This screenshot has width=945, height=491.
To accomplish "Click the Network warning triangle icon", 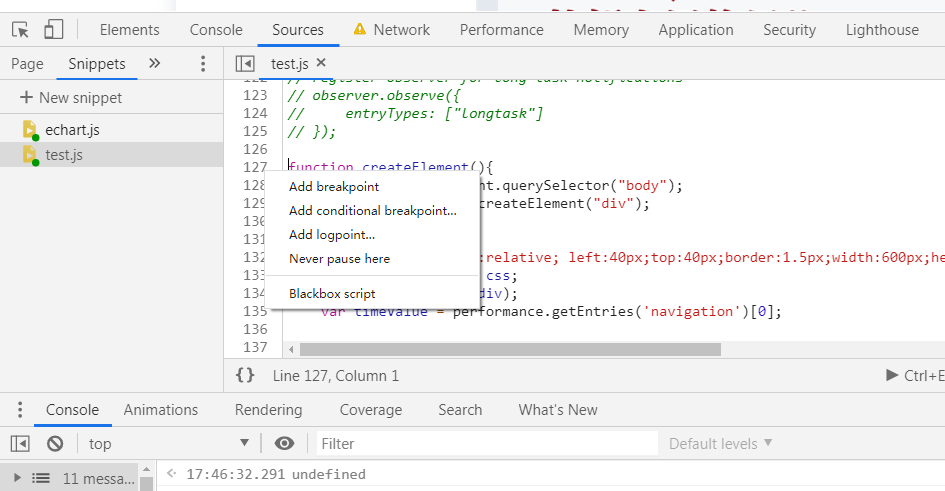I will [x=360, y=29].
